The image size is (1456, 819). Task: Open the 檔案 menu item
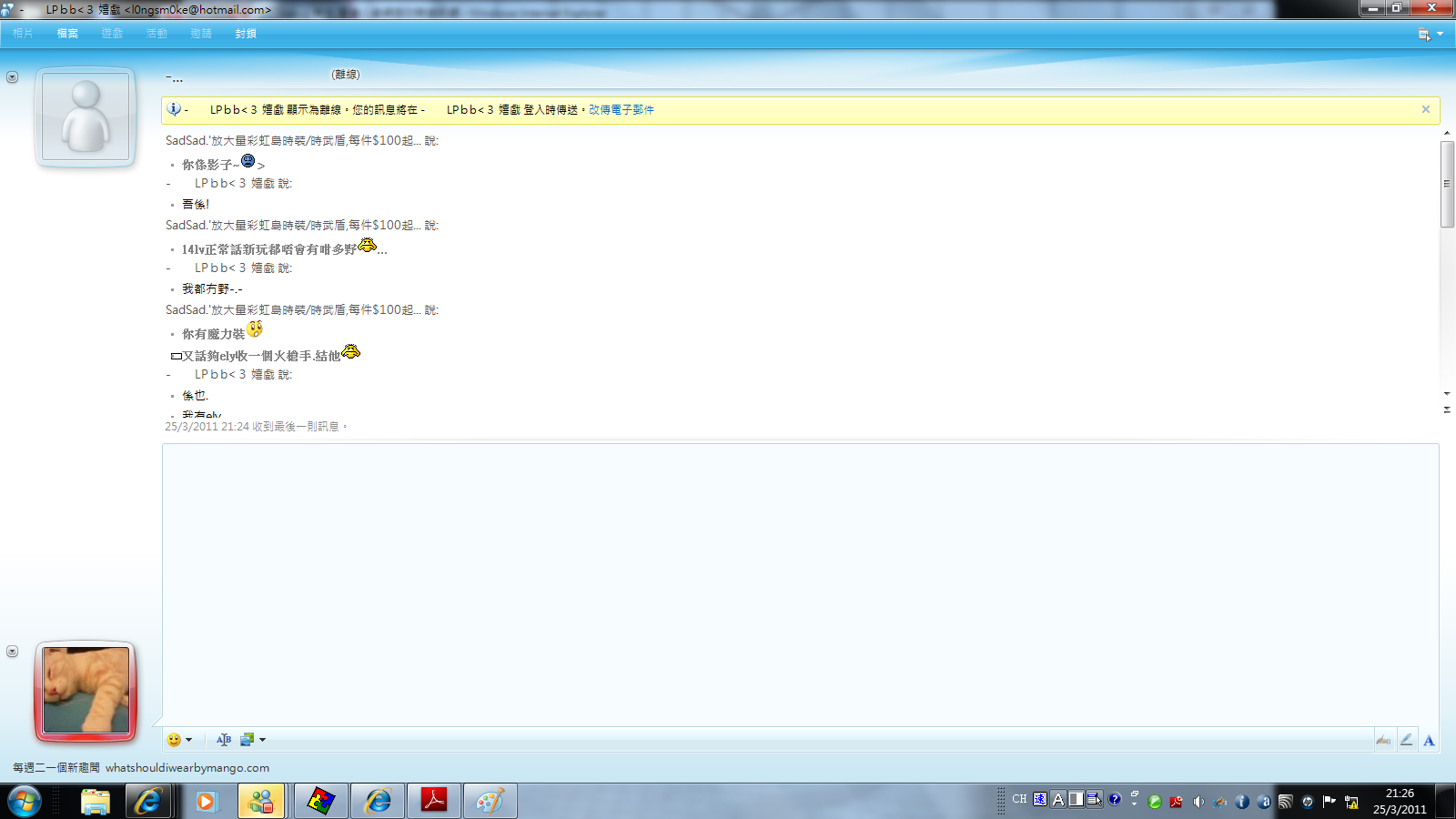pyautogui.click(x=67, y=34)
